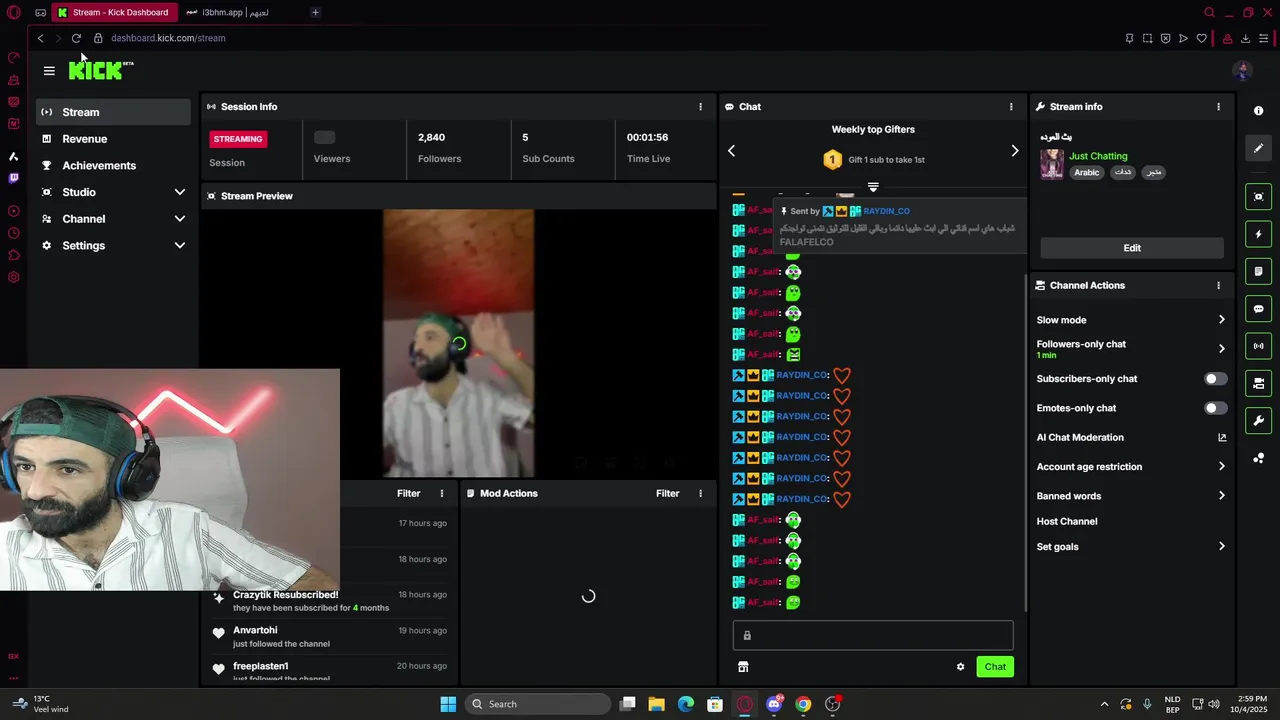The image size is (1280, 720).
Task: Open Chat panel three-dot menu
Action: [x=1011, y=107]
